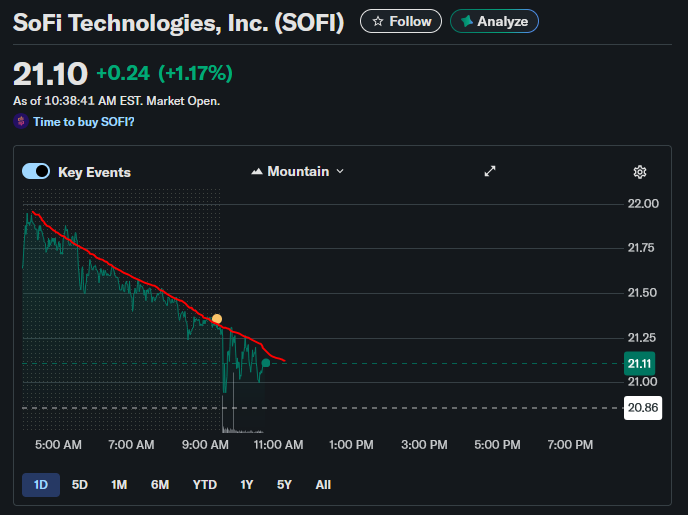The height and width of the screenshot is (515, 688).
Task: Click the SoFi Technologies, Inc. (SOFI) title
Action: pyautogui.click(x=179, y=23)
